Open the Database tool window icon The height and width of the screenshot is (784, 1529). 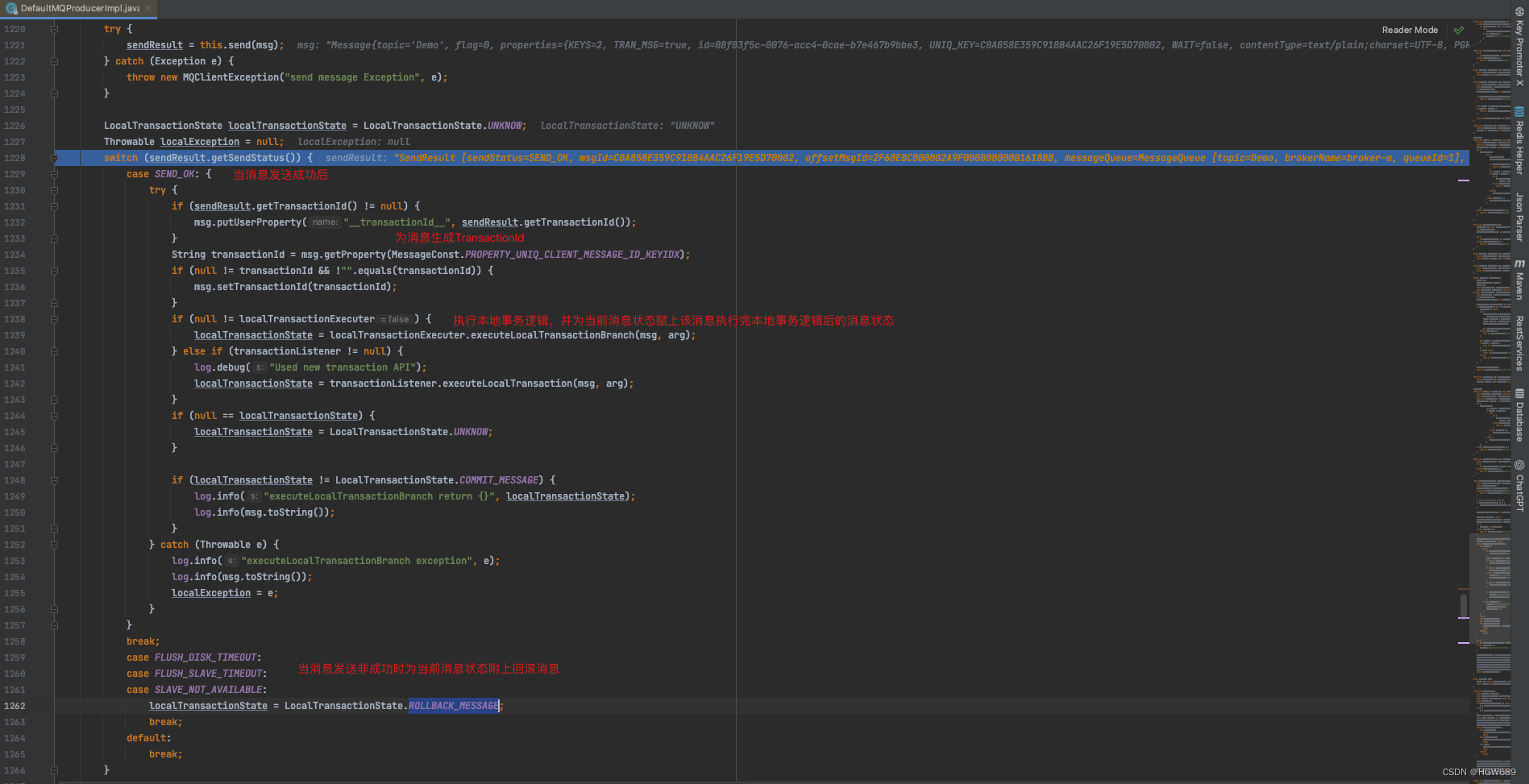point(1519,393)
